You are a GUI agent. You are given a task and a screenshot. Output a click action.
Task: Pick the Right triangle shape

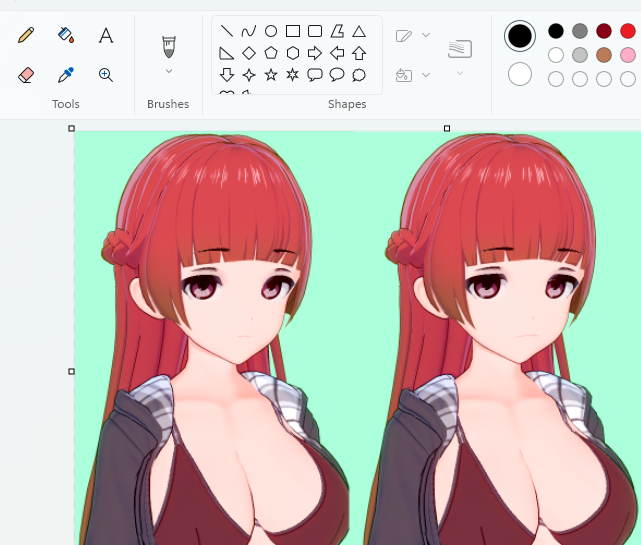click(226, 53)
